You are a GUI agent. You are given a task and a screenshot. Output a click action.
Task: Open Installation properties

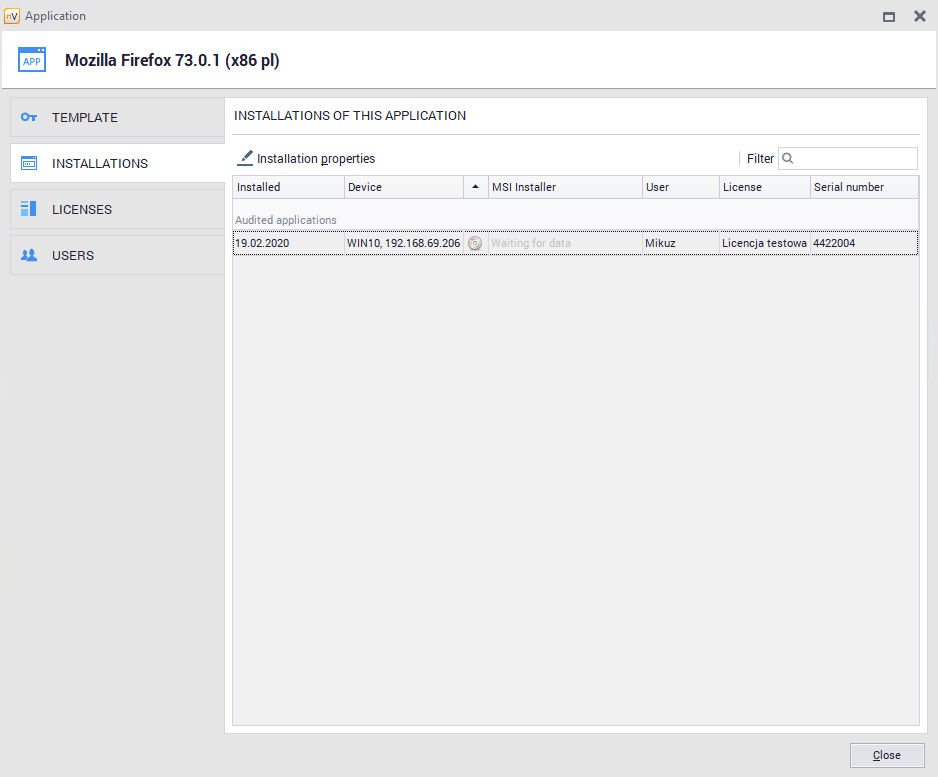[x=315, y=158]
